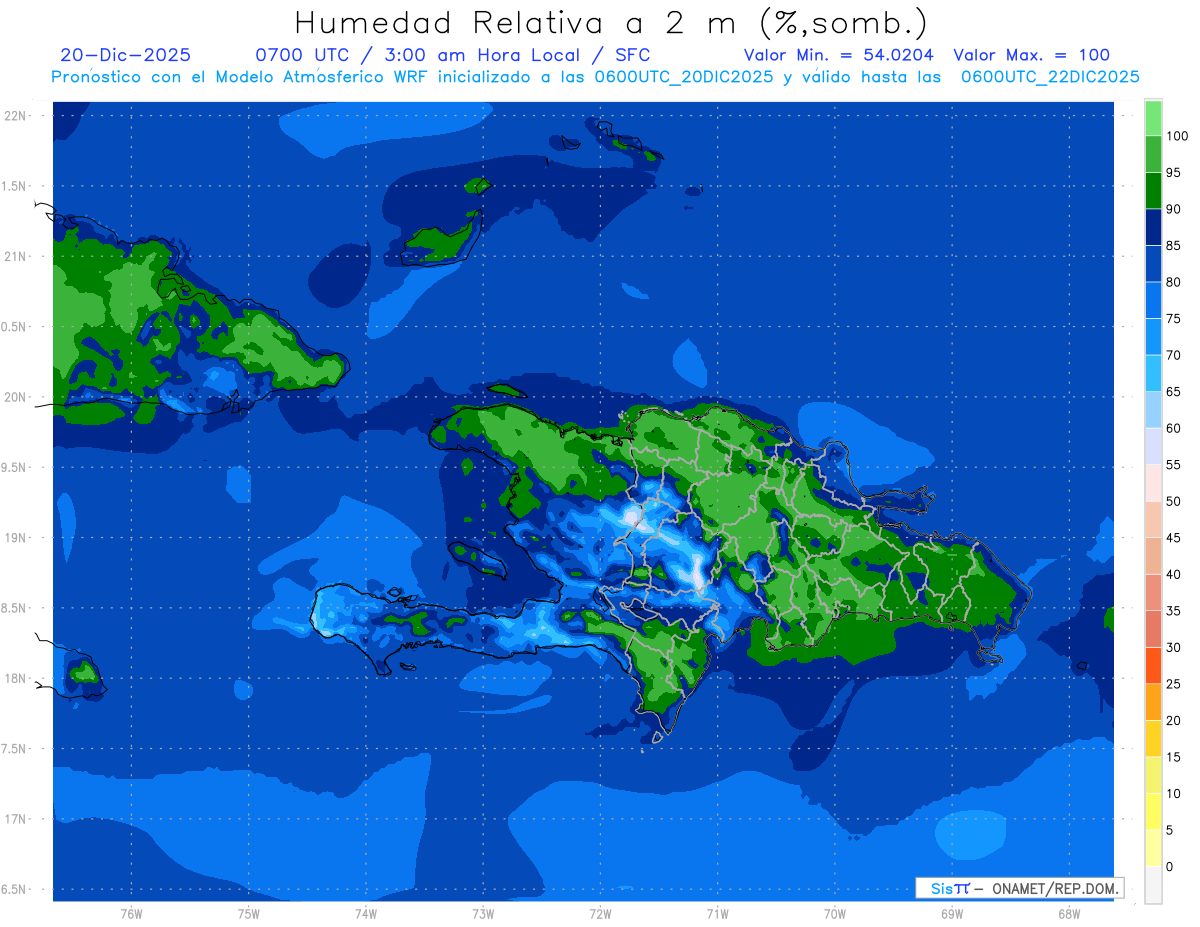
Task: Click the red-orange legend swatch between 25 and 30
Action: pos(1153,665)
